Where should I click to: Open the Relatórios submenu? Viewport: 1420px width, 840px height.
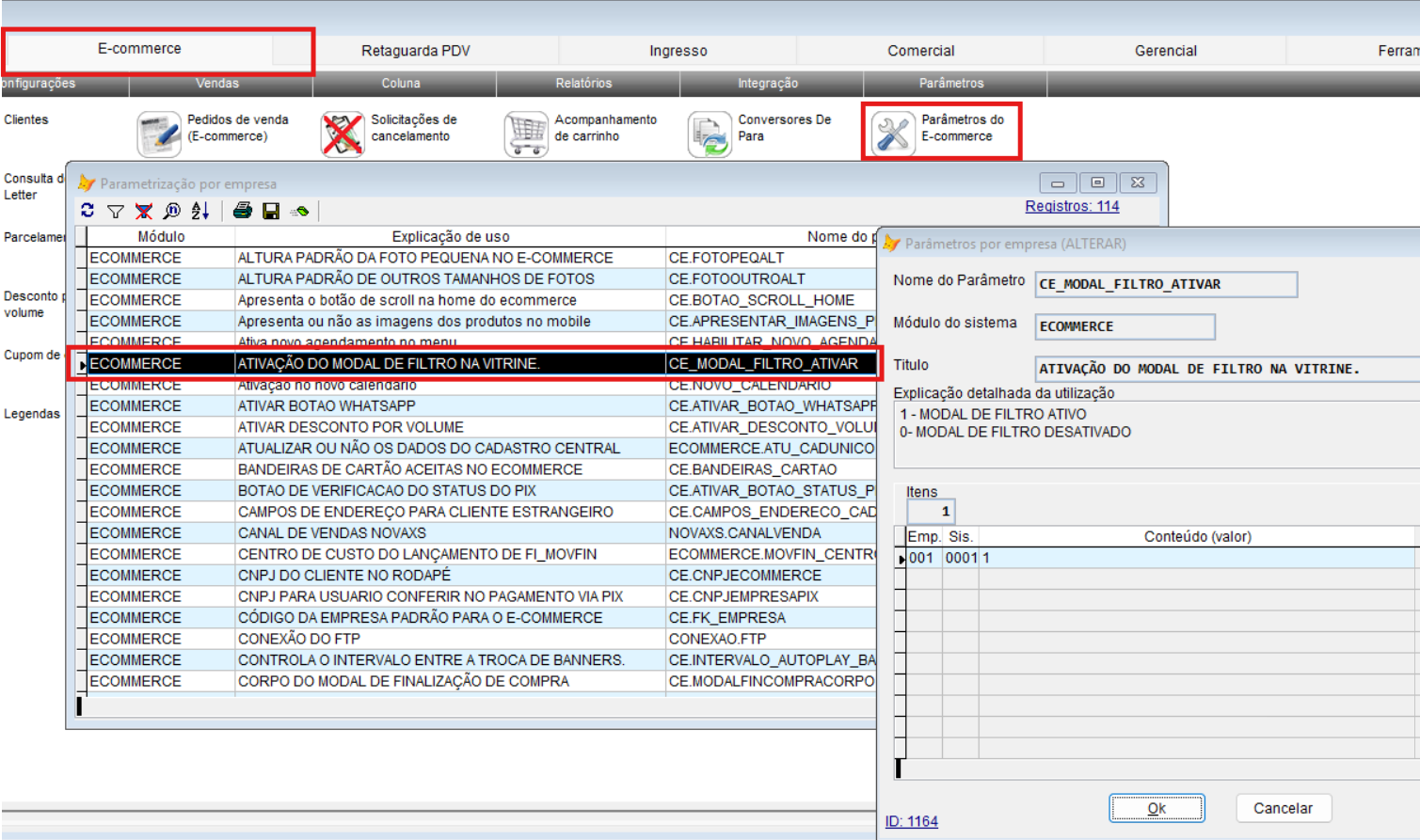point(583,84)
